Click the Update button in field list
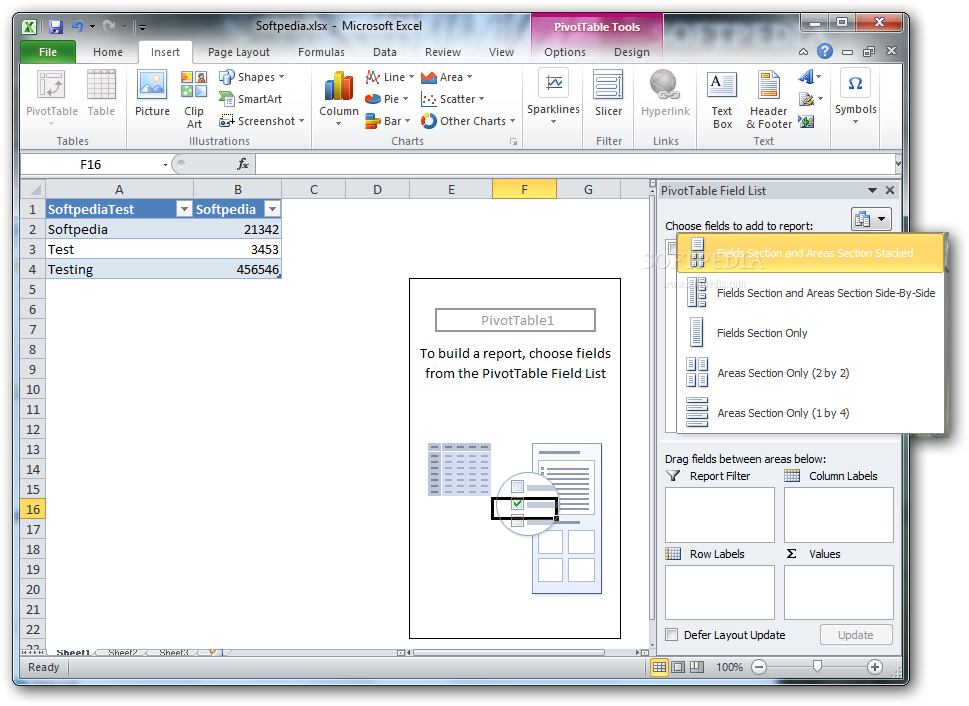The width and height of the screenshot is (969, 706). pyautogui.click(x=855, y=635)
